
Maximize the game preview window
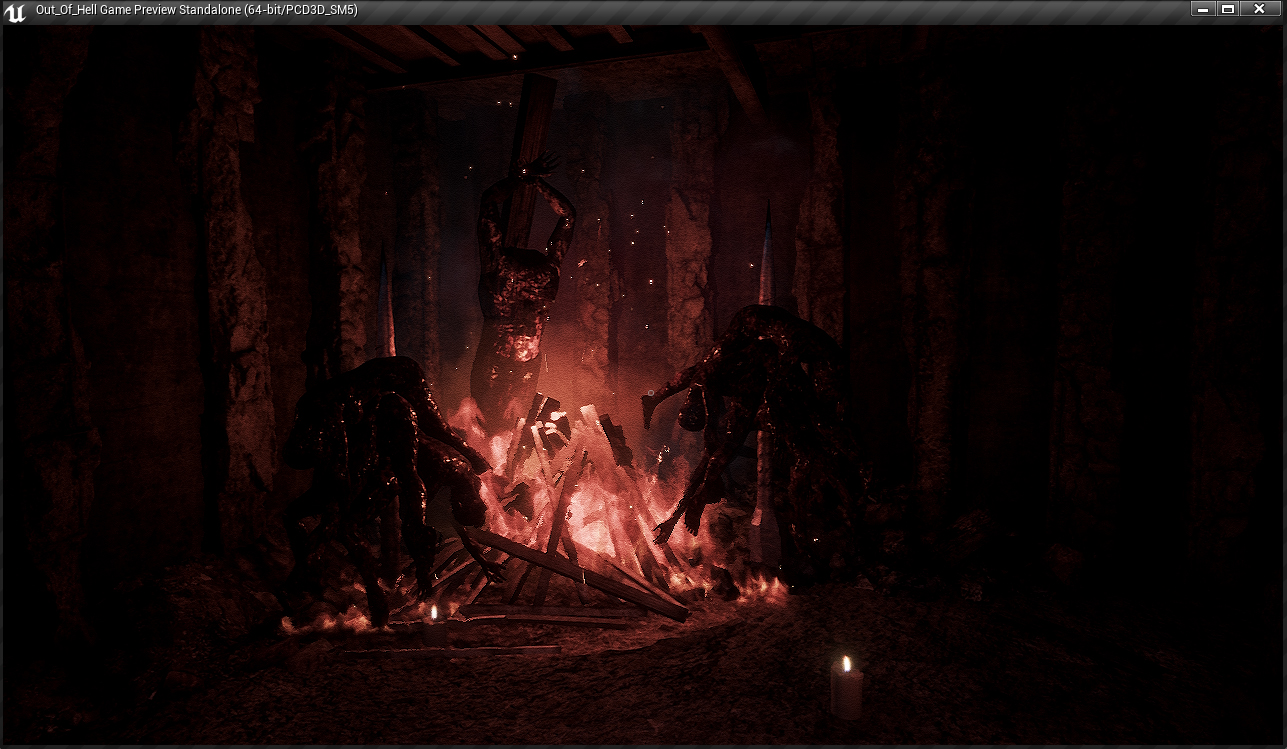(1228, 9)
